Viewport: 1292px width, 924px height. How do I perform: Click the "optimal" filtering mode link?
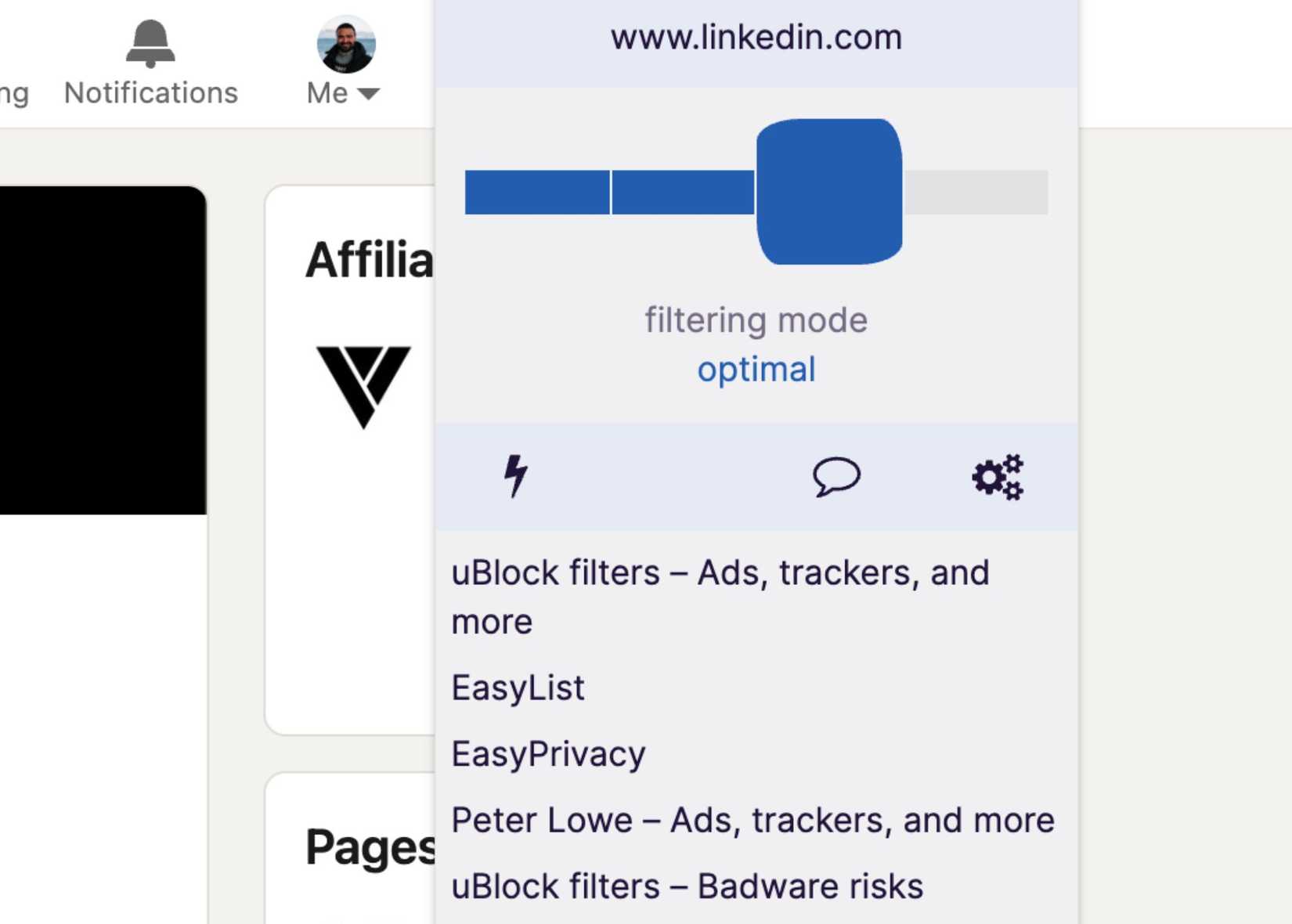click(756, 369)
